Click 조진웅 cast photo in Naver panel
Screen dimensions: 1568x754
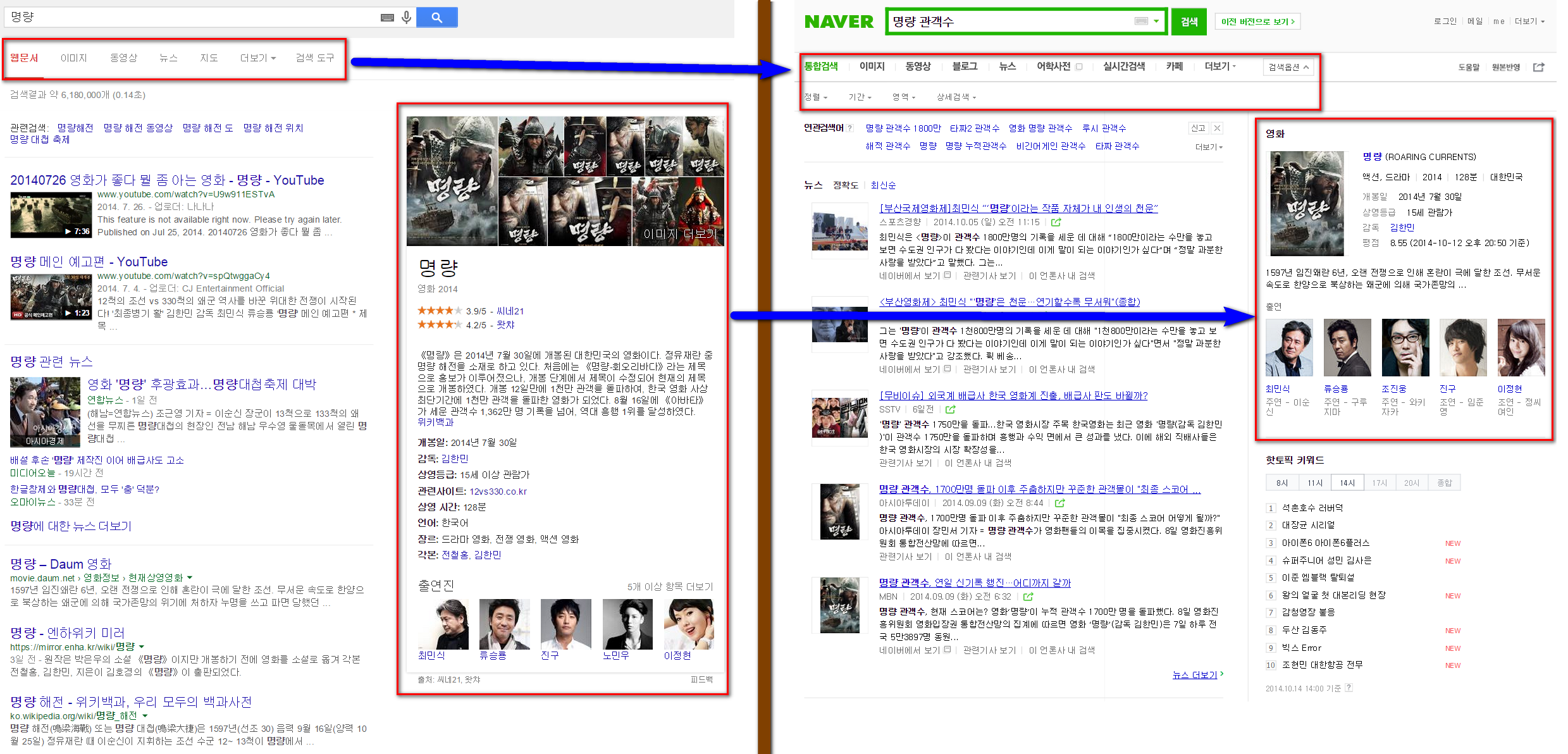click(1405, 348)
